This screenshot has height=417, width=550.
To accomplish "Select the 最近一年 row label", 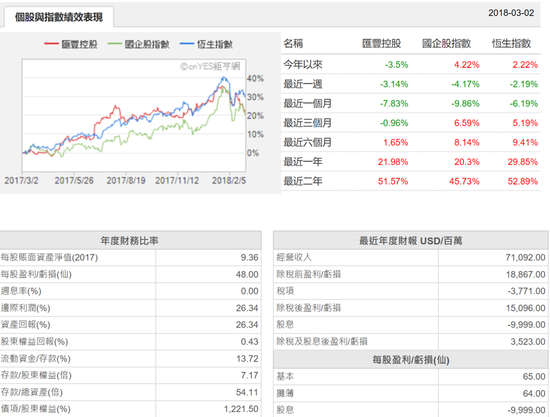I will click(x=303, y=162).
